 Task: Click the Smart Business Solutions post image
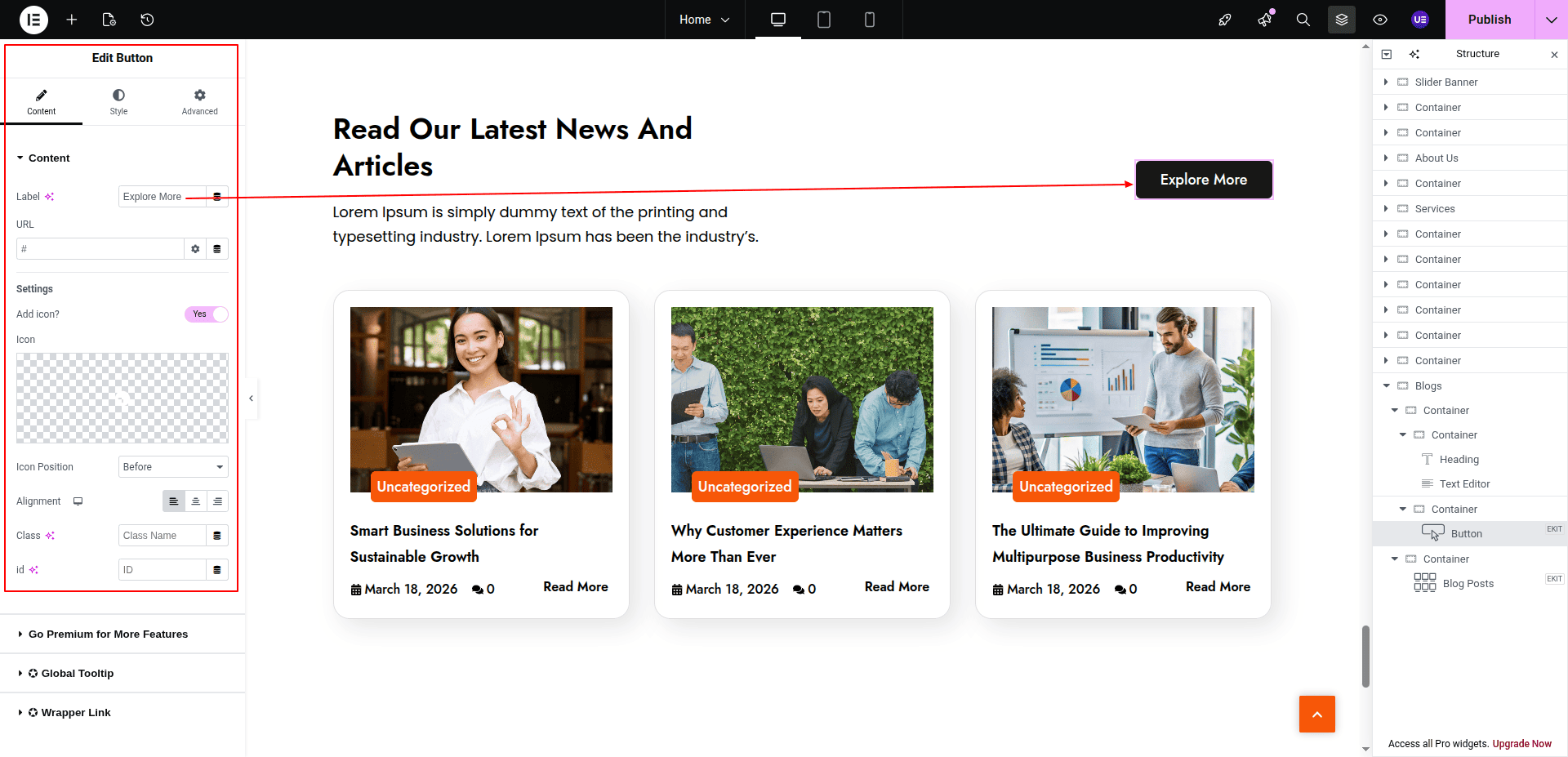(x=481, y=399)
